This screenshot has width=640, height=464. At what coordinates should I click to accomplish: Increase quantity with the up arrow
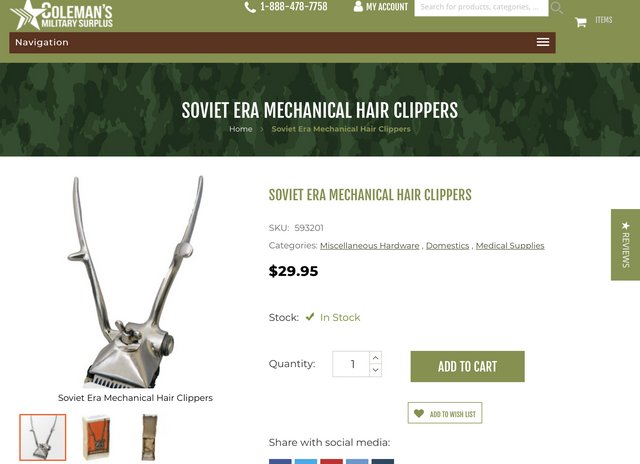[x=376, y=357]
